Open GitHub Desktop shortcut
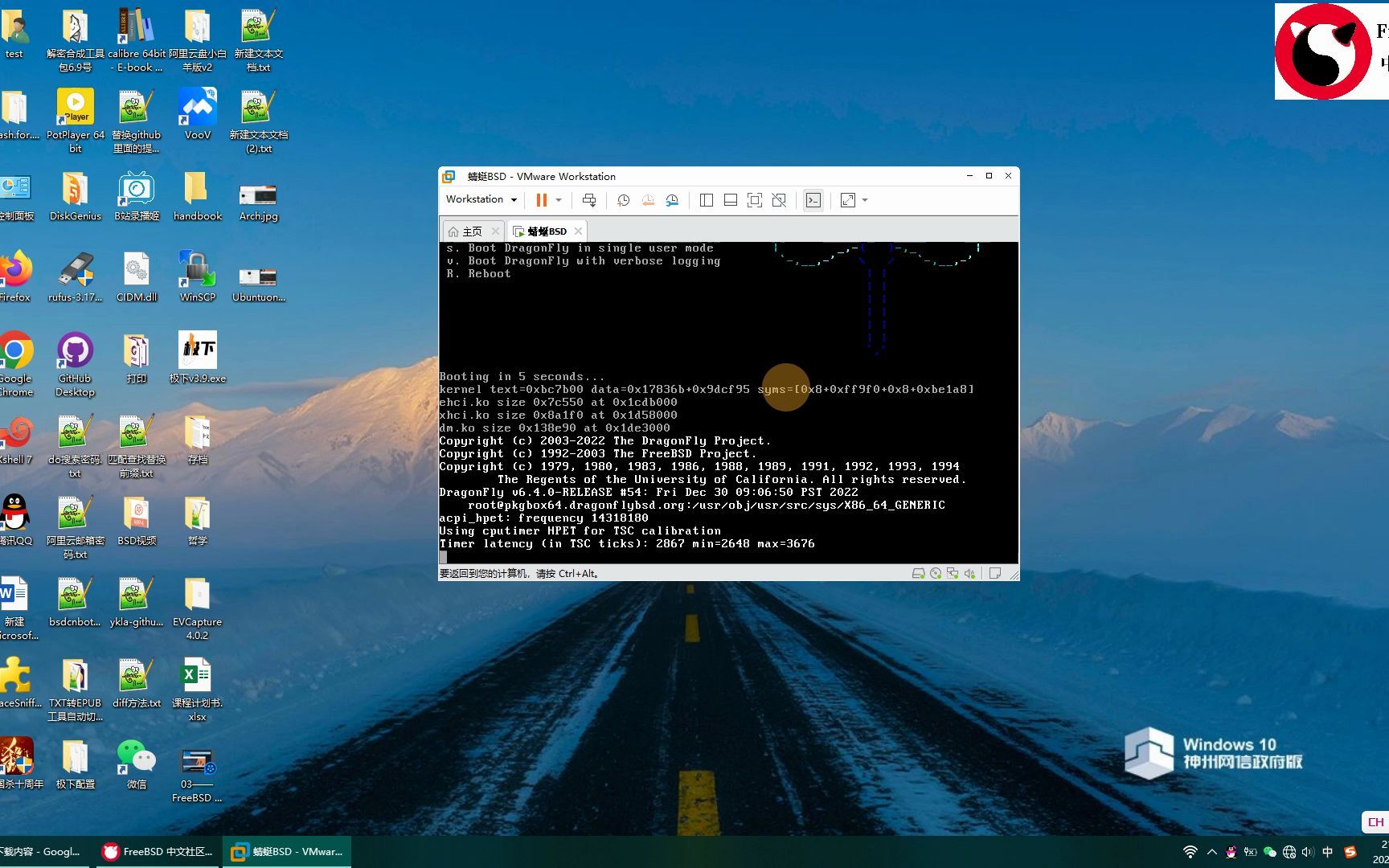The image size is (1389, 868). pos(76,364)
